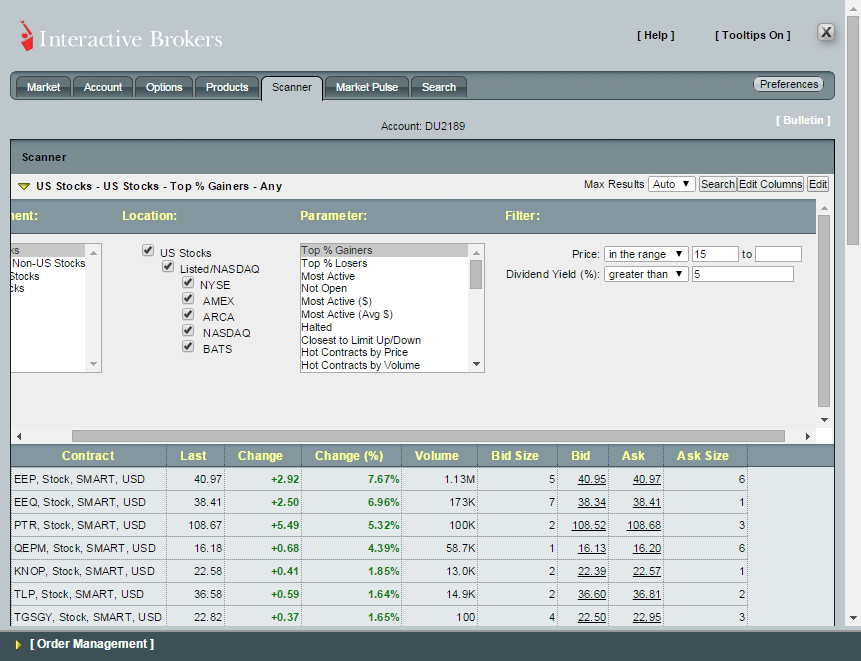Select the EEQ, Stock, SMART, USD contract

pyautogui.click(x=80, y=502)
